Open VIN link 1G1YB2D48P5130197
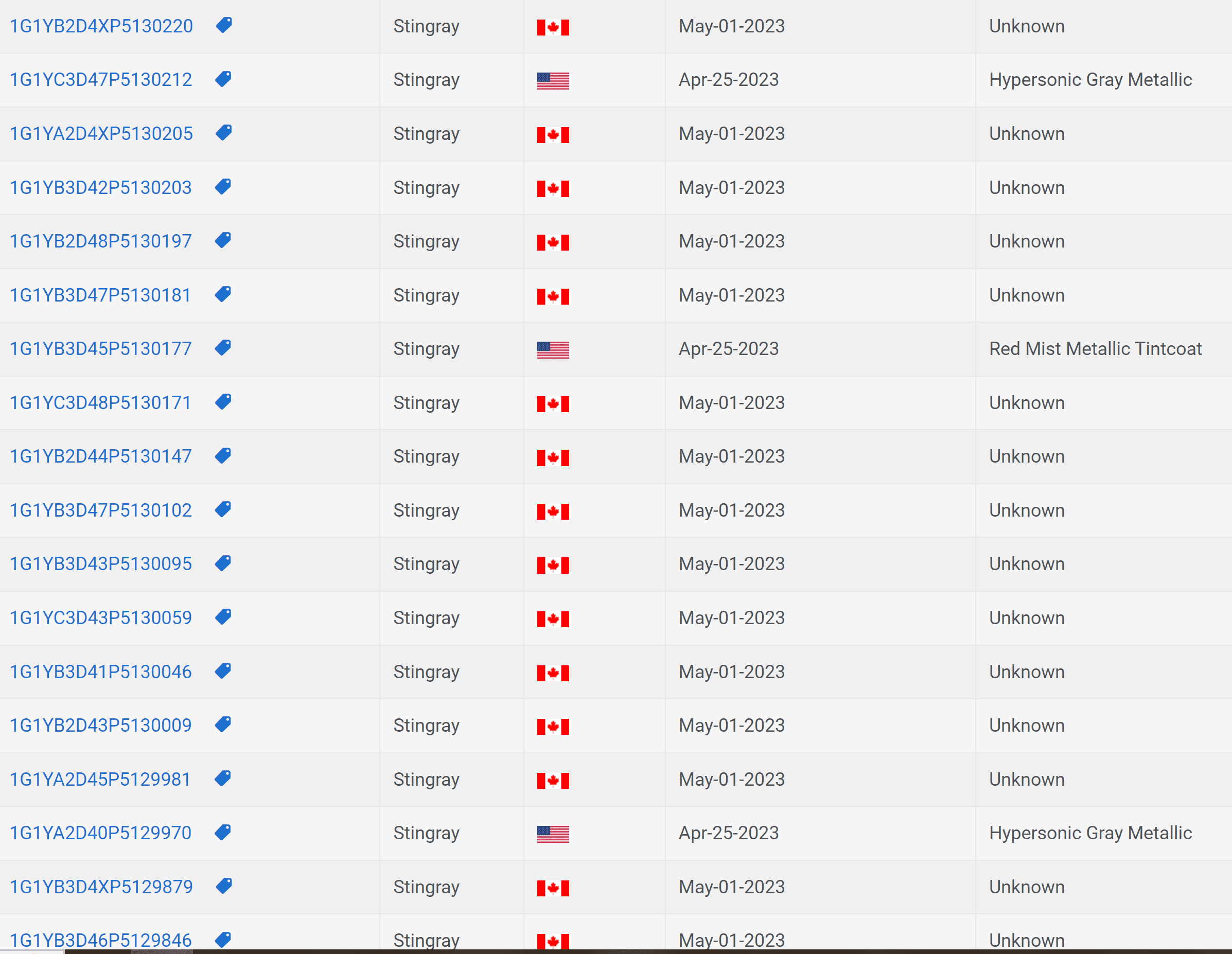1232x954 pixels. pos(101,241)
